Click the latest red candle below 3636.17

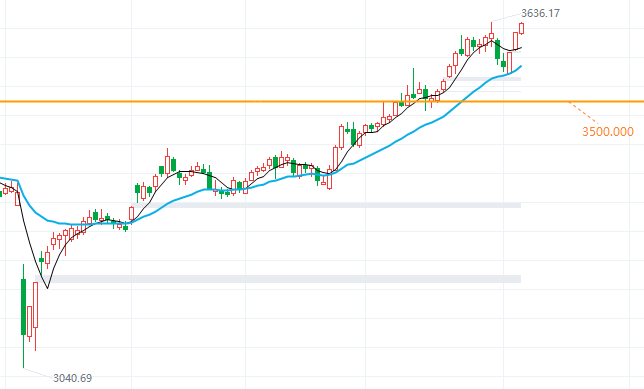(522, 28)
